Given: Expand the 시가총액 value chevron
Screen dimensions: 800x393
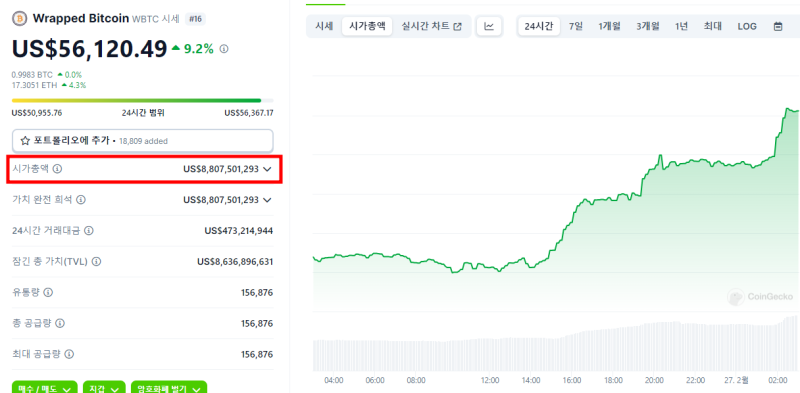Looking at the screenshot, I should pyautogui.click(x=267, y=169).
